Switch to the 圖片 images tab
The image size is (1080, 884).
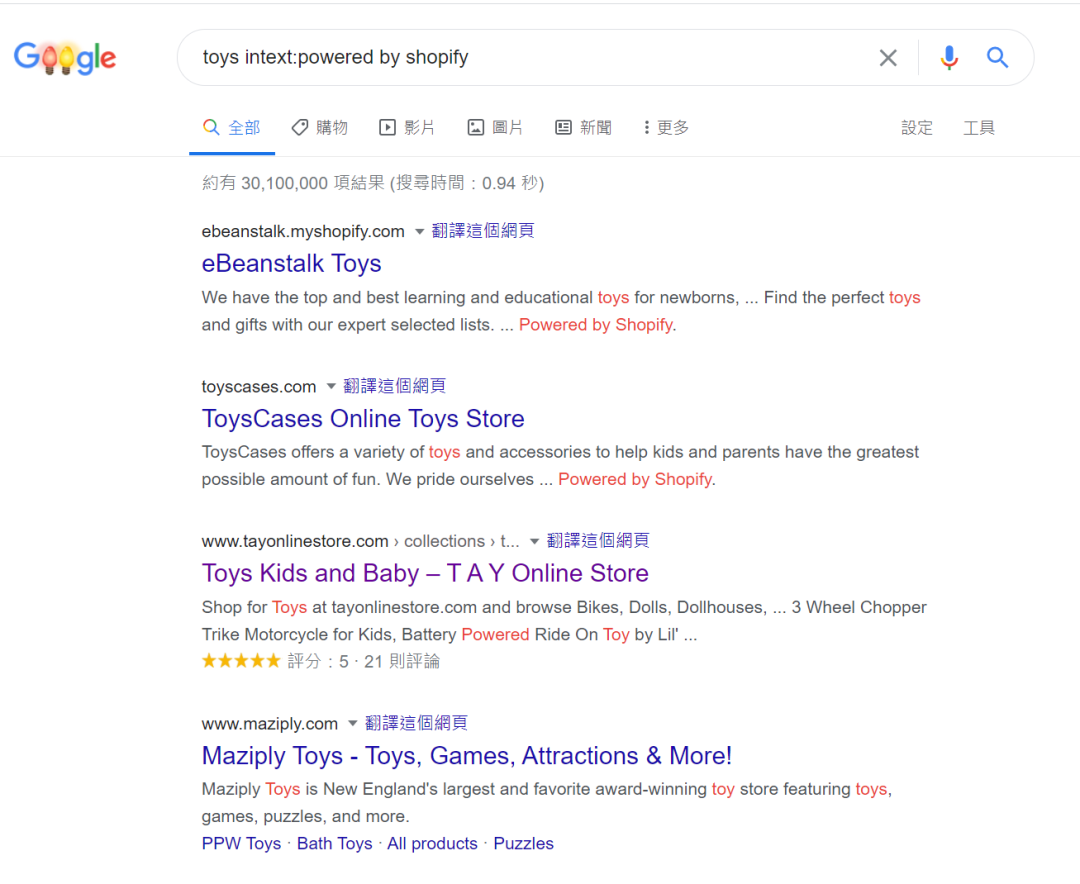coord(495,127)
